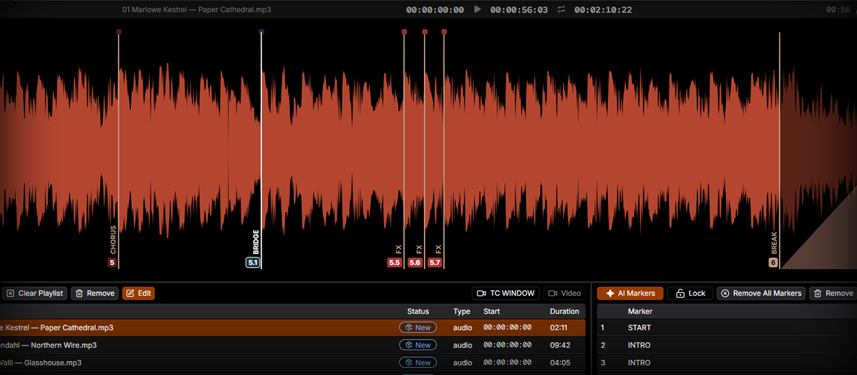The height and width of the screenshot is (375, 857).
Task: Click the Status column header
Action: tap(418, 312)
